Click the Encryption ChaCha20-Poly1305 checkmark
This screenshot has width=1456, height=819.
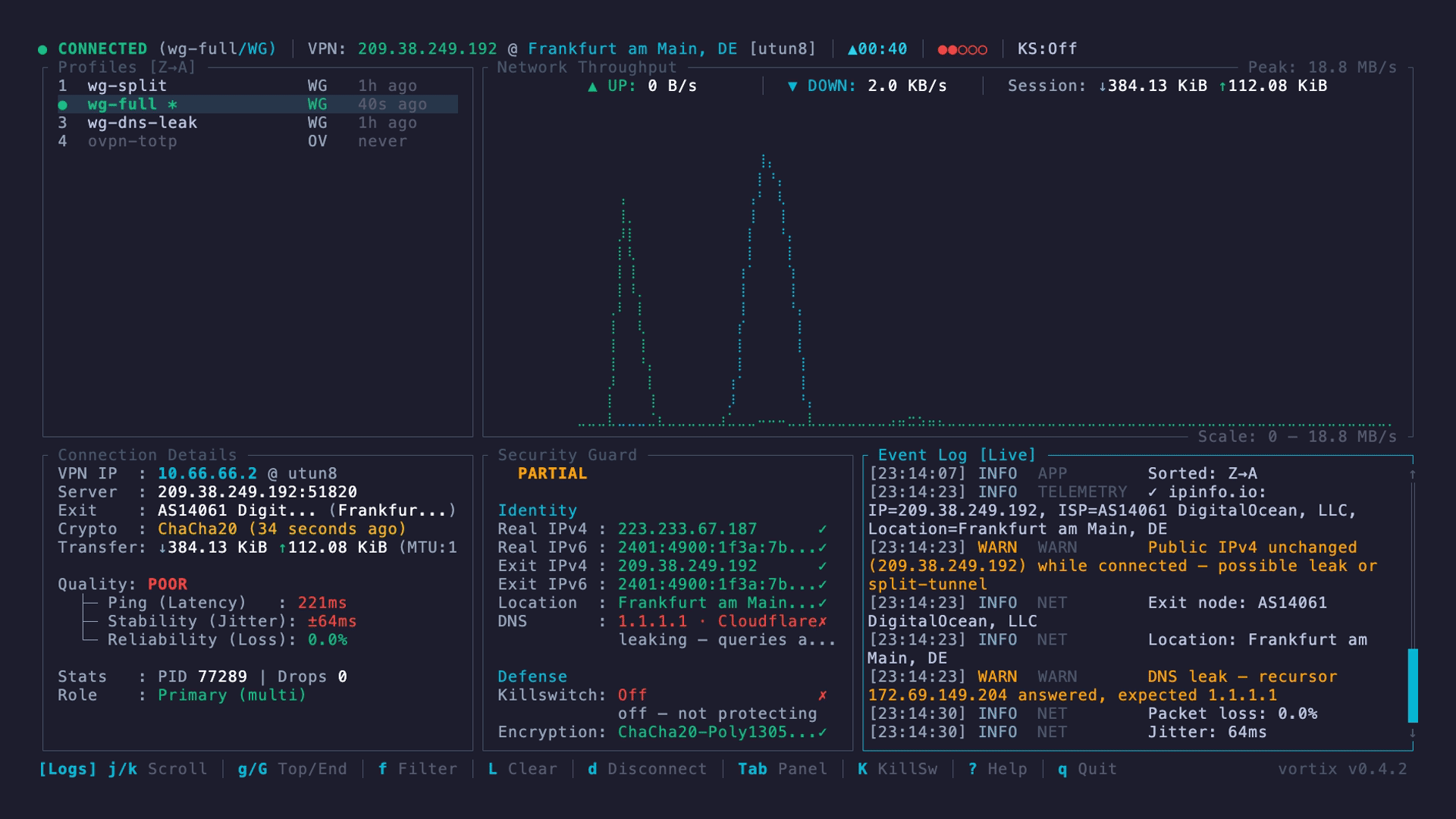click(823, 733)
